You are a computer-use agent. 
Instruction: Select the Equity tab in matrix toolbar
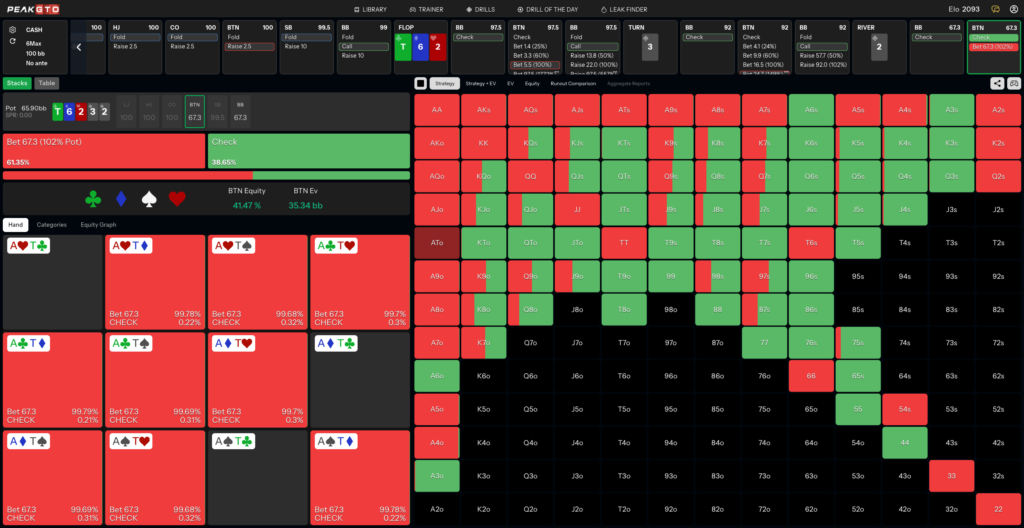[532, 83]
